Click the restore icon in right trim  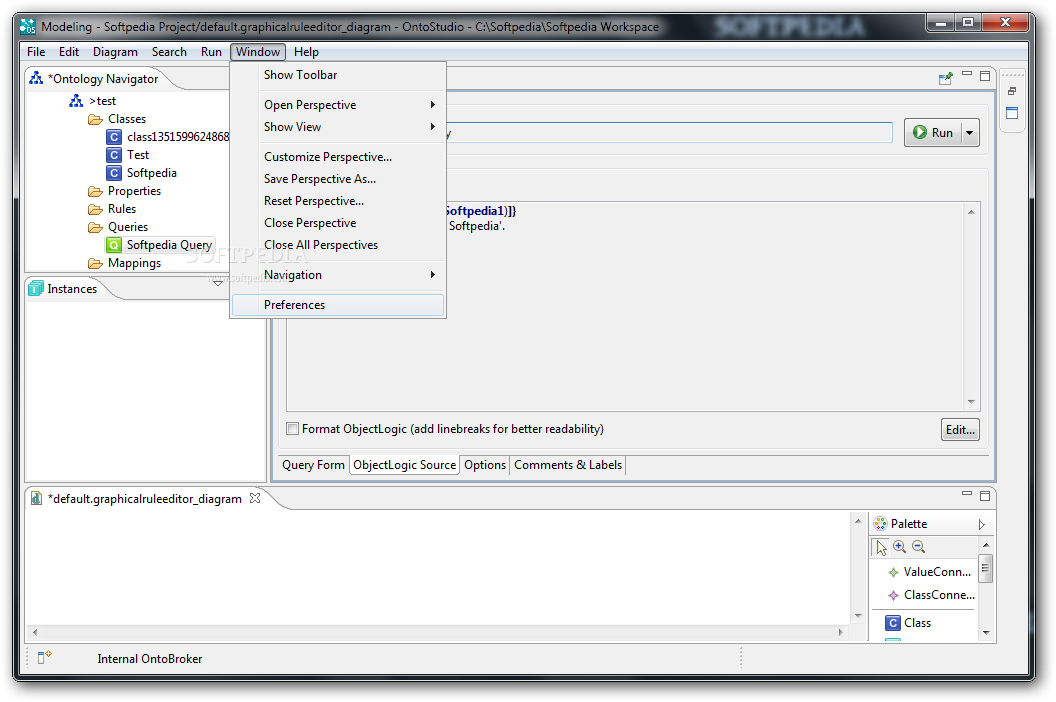tap(1012, 91)
